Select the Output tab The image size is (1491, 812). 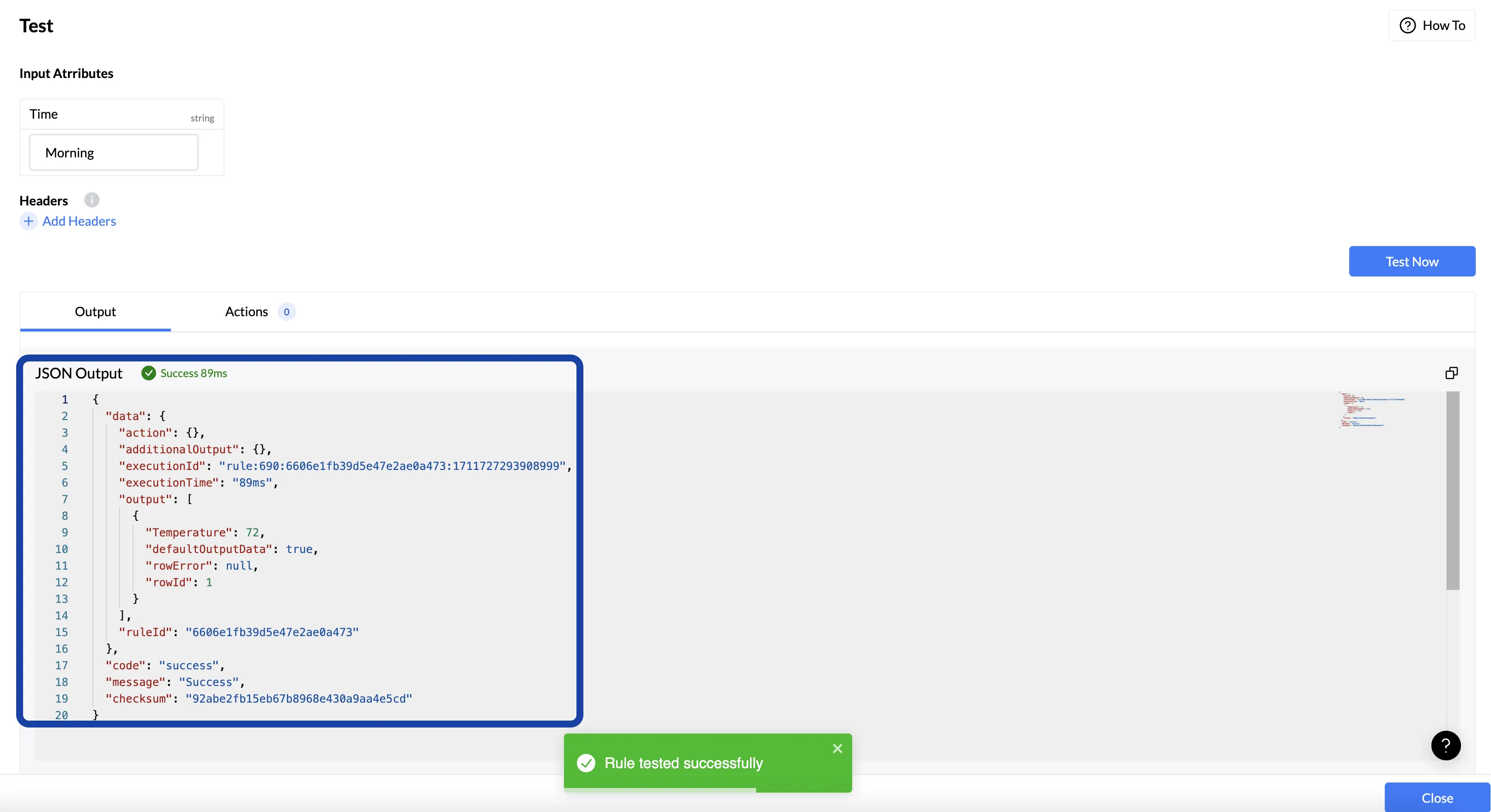click(x=96, y=312)
